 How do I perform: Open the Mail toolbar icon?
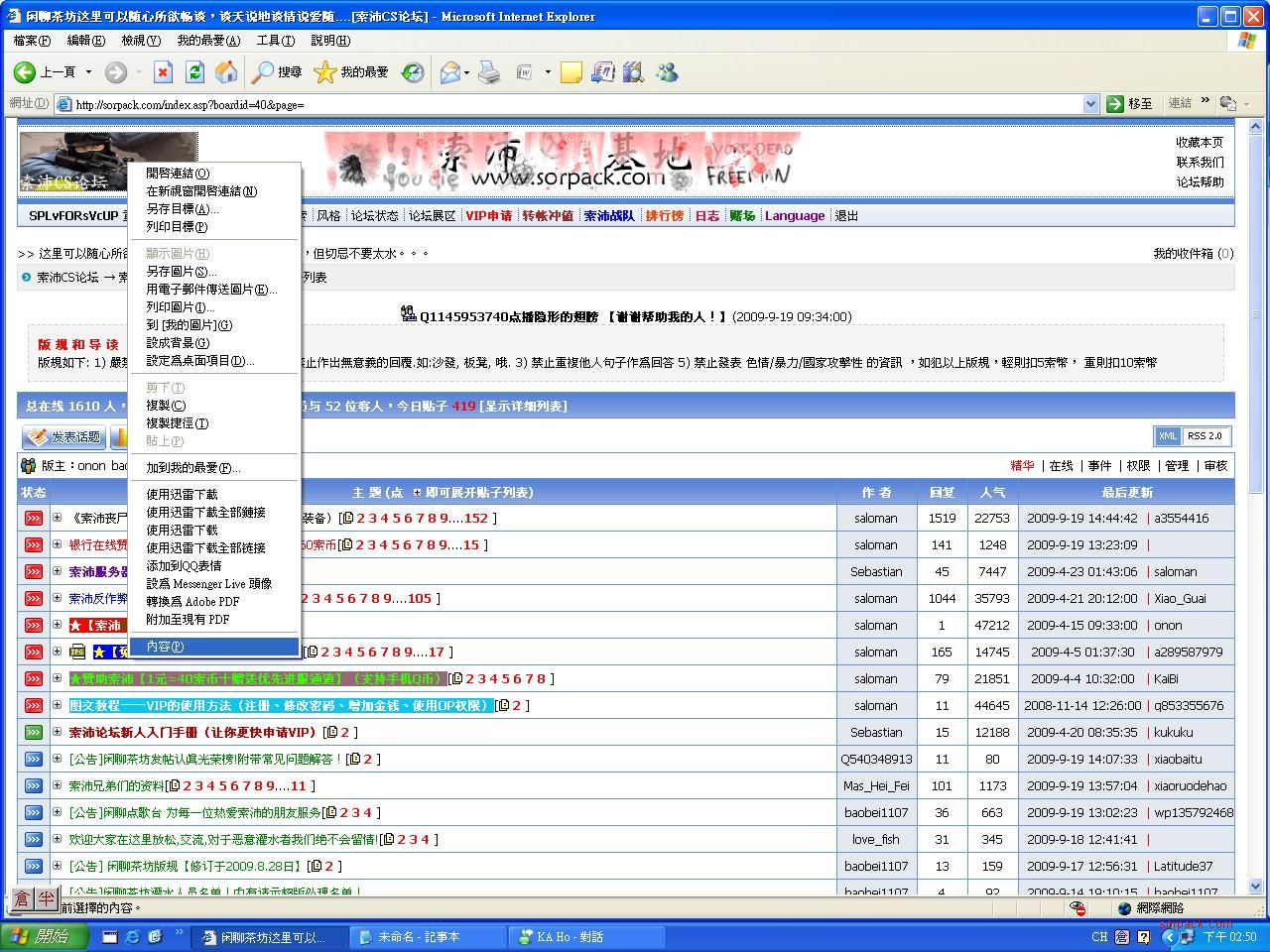pos(450,72)
